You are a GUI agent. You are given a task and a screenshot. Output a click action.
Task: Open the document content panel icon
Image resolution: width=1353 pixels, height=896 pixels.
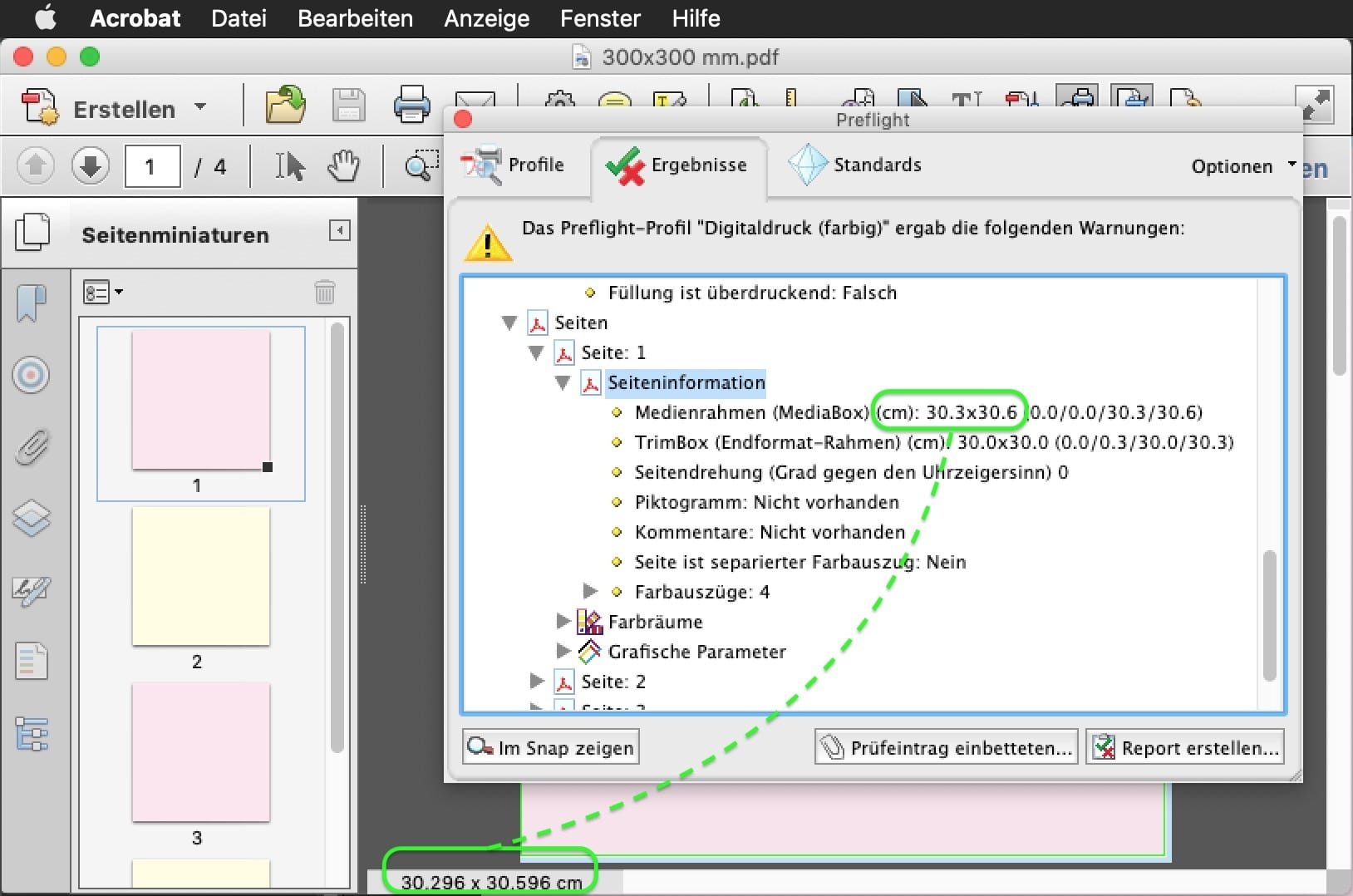(x=32, y=662)
